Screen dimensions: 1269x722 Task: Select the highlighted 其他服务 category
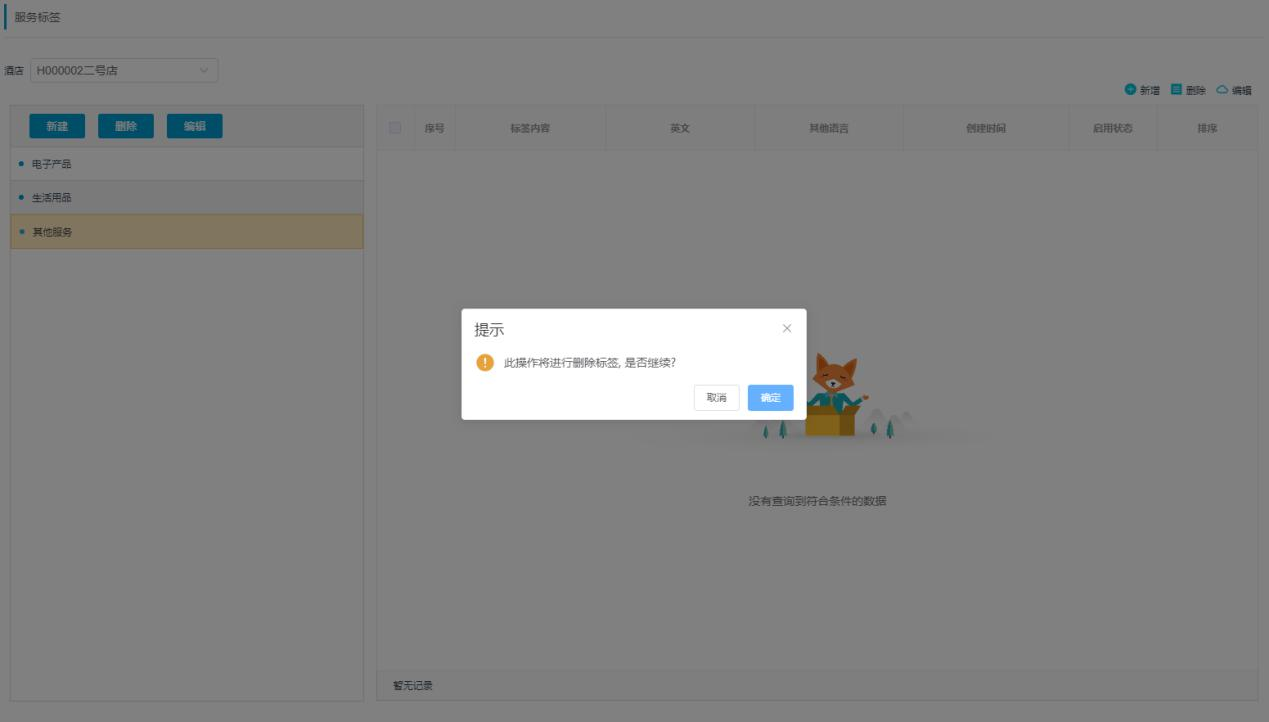point(52,232)
